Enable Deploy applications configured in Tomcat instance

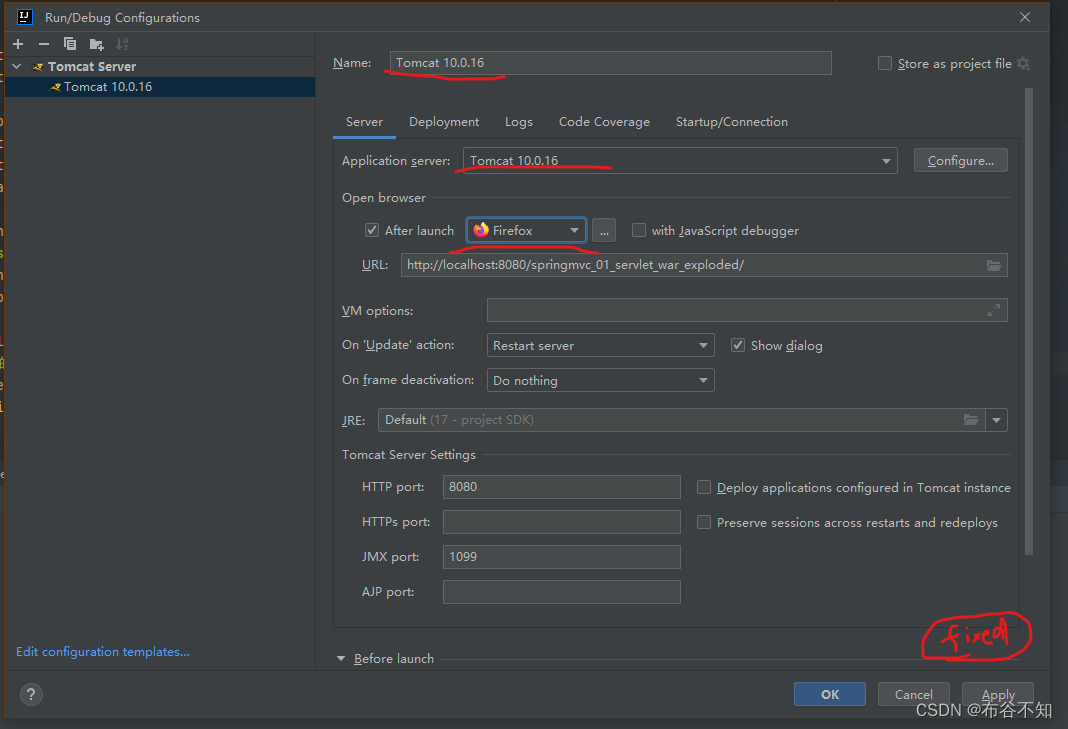point(704,487)
